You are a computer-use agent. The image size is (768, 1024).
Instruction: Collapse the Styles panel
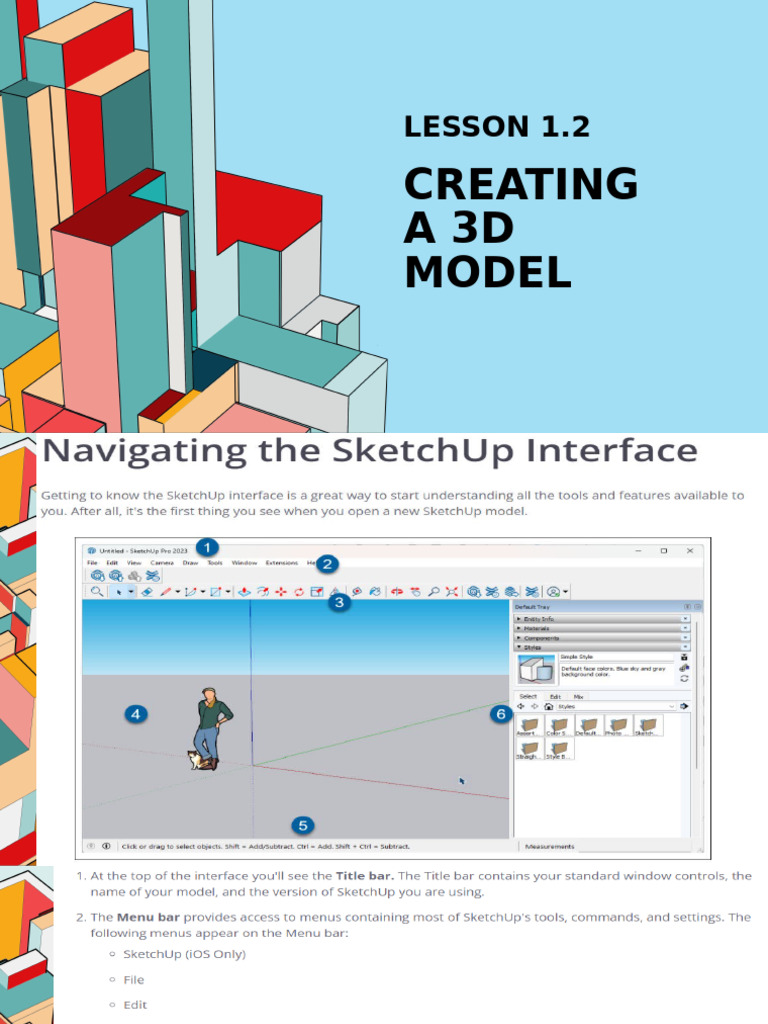click(x=519, y=647)
